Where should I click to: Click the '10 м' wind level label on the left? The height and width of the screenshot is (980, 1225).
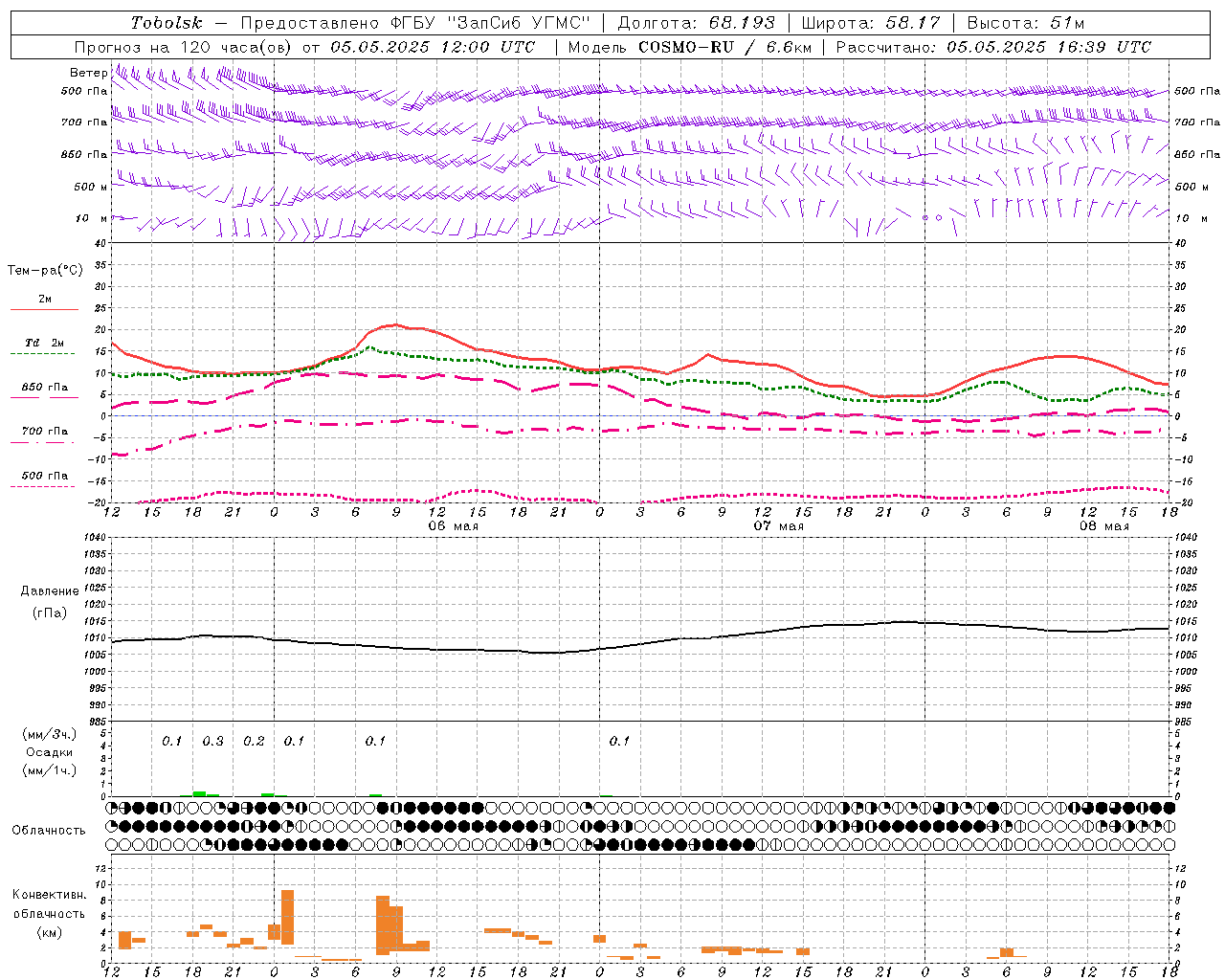[92, 218]
